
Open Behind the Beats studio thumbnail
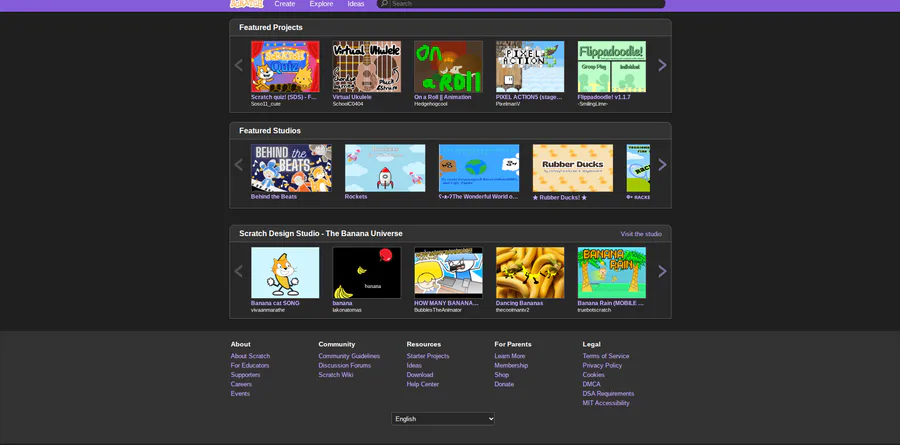(291, 168)
